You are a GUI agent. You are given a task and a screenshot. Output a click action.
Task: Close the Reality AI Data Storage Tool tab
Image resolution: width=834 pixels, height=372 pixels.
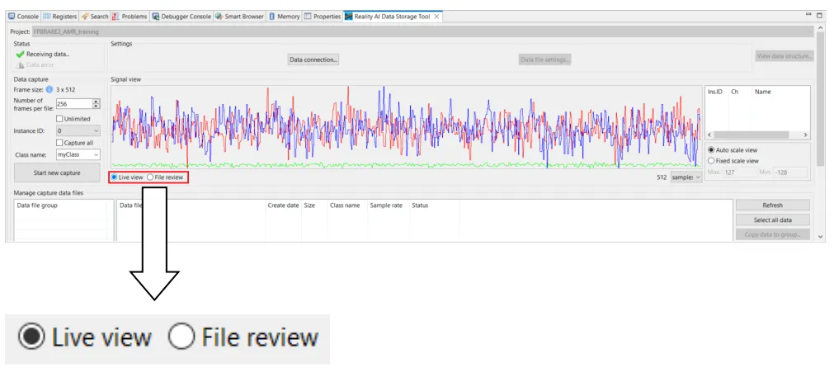437,16
